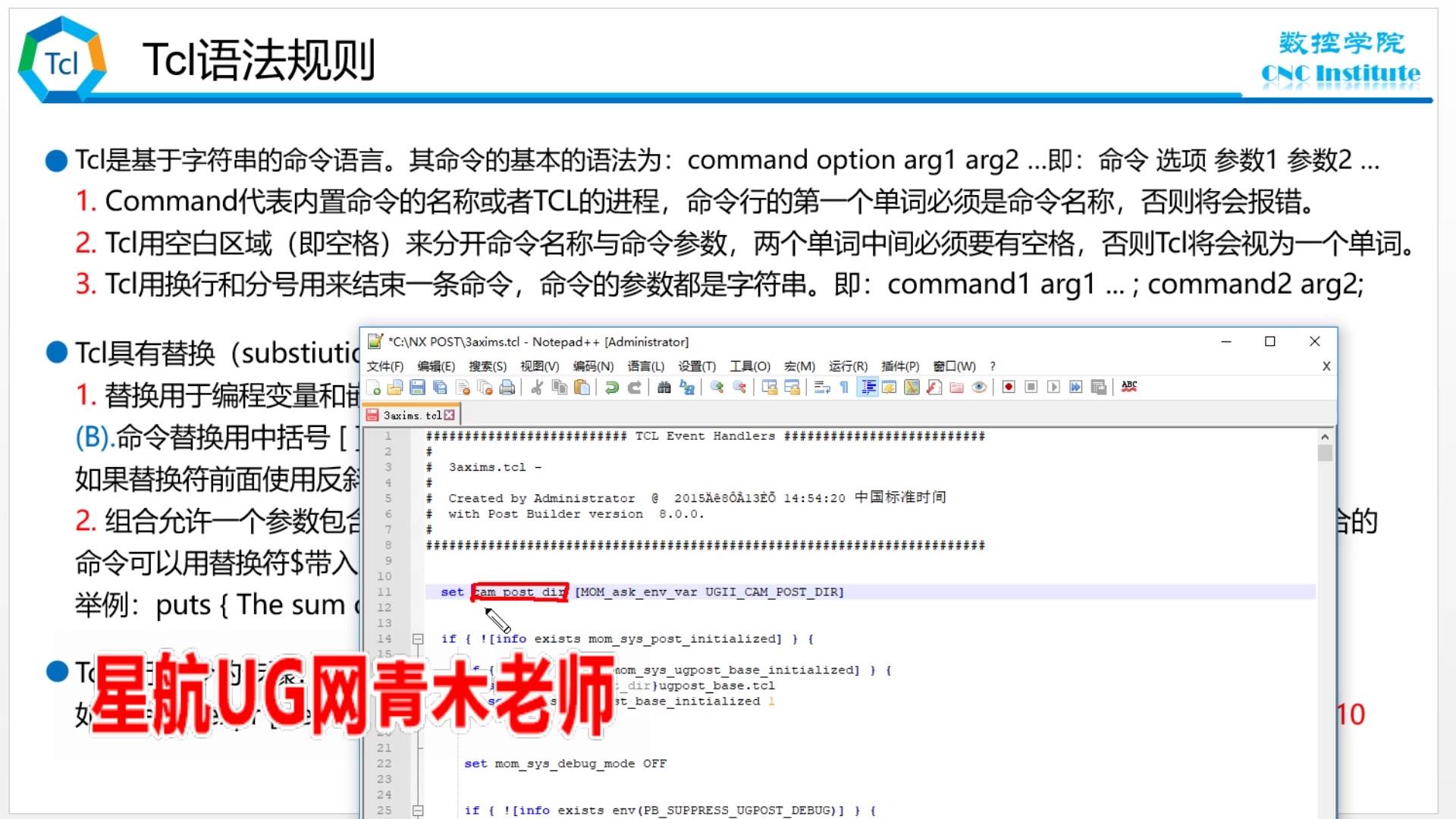
Task: Toggle the word wrap toolbar button
Action: click(x=822, y=388)
